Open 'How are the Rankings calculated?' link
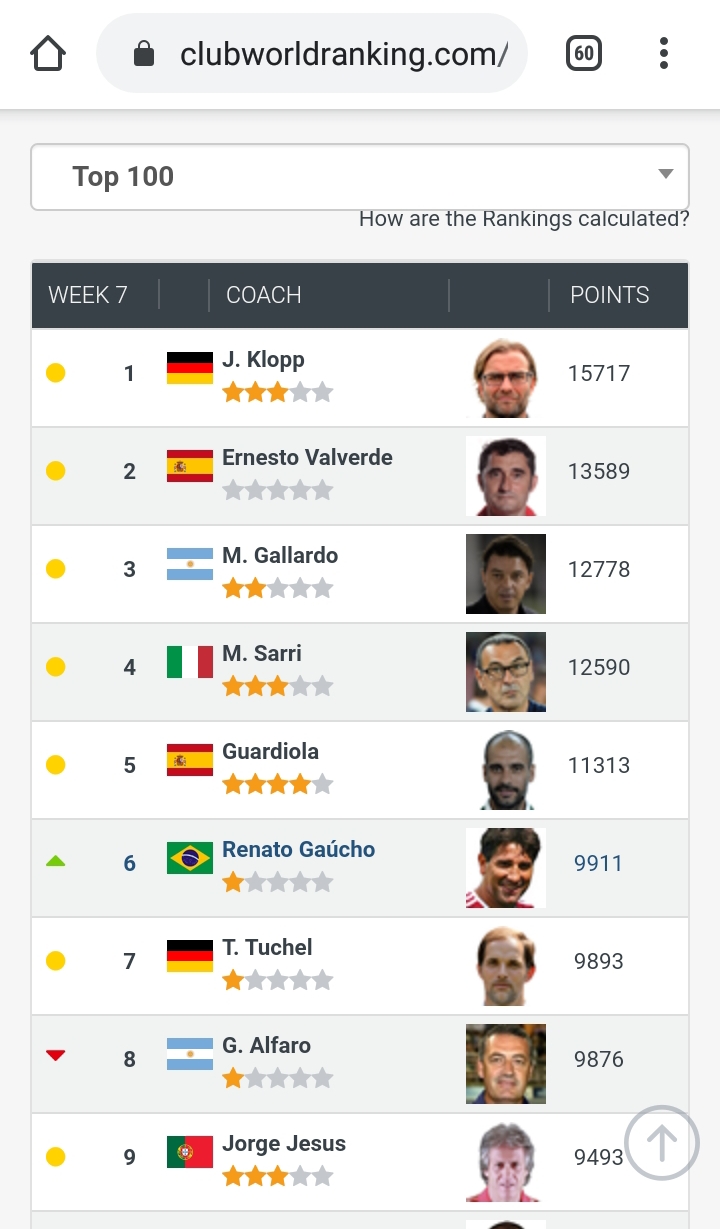 524,219
